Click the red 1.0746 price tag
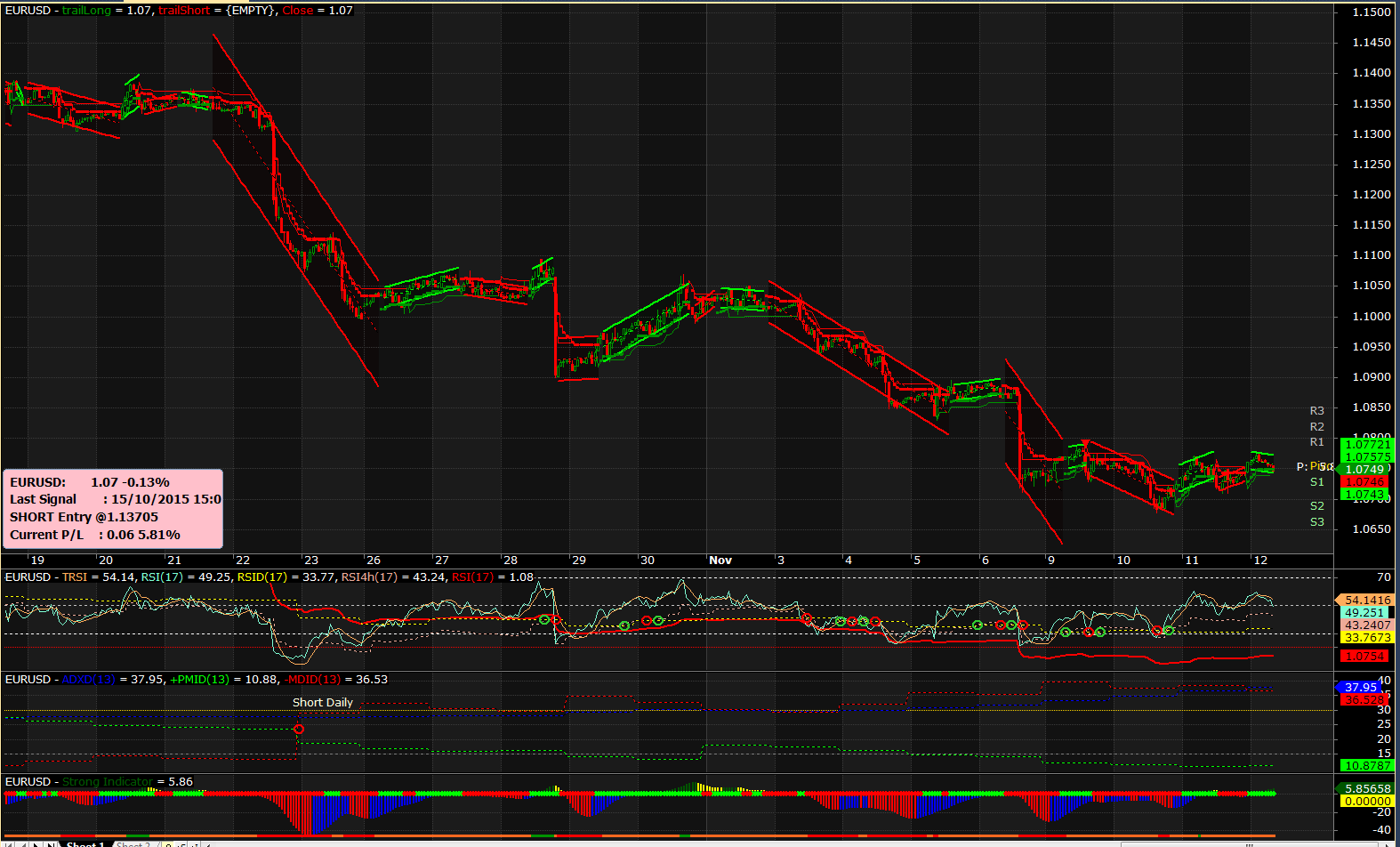 1366,481
